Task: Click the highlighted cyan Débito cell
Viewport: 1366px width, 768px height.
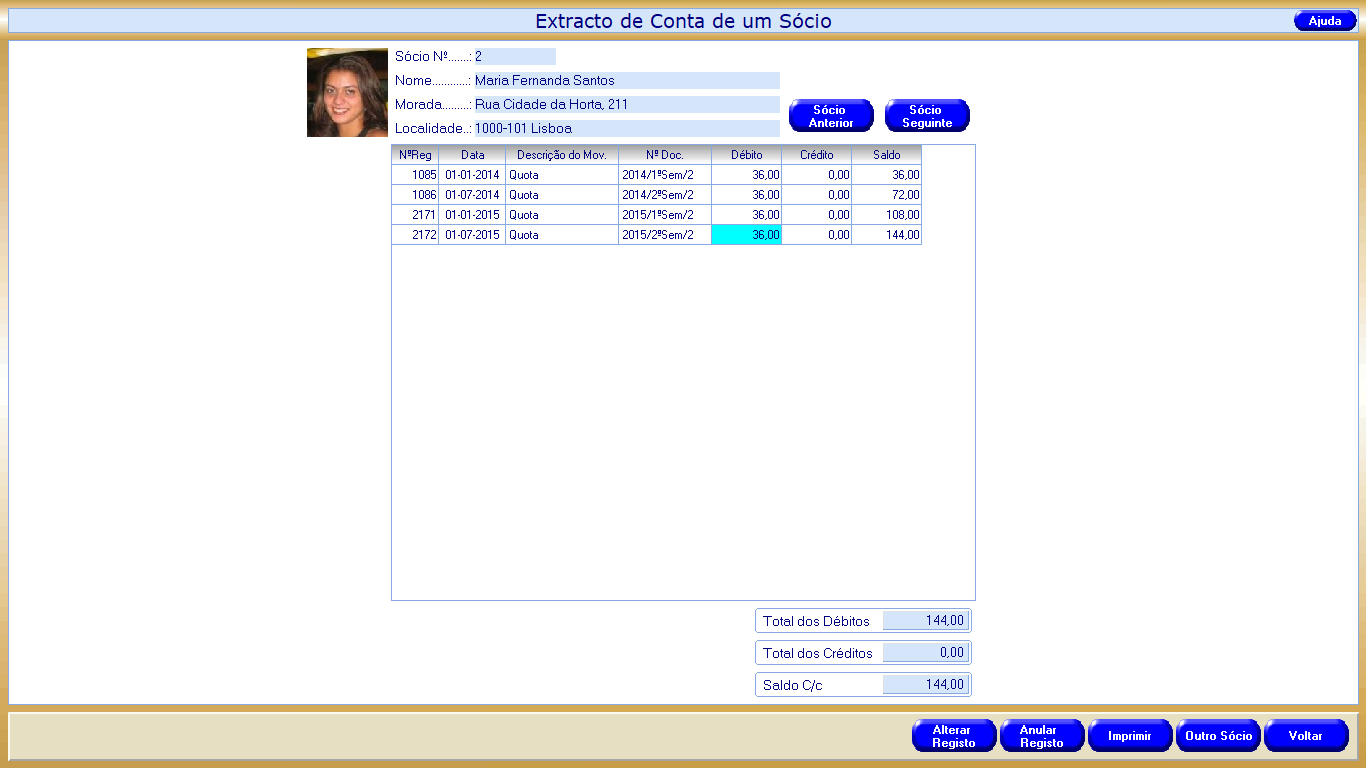Action: point(746,235)
